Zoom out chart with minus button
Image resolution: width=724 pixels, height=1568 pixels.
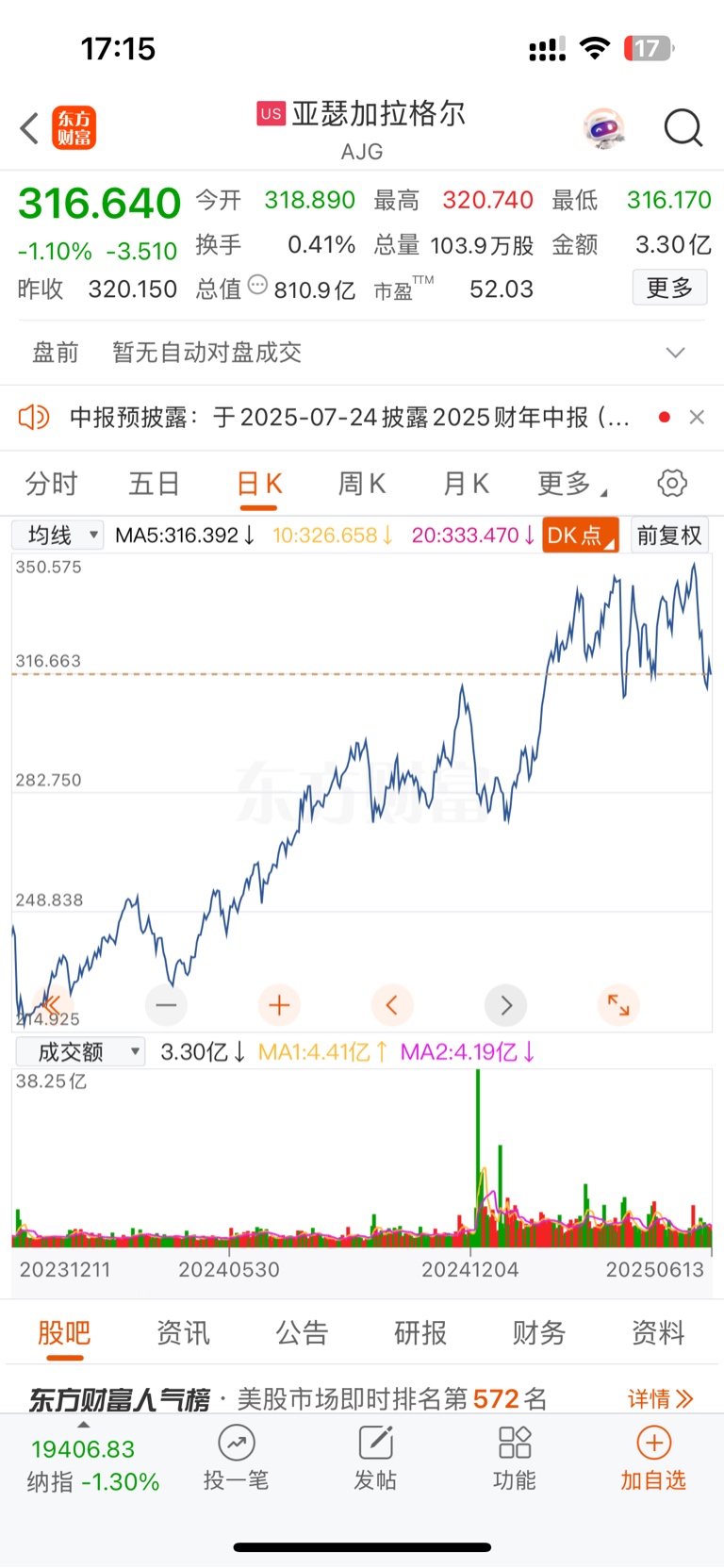pos(166,1005)
